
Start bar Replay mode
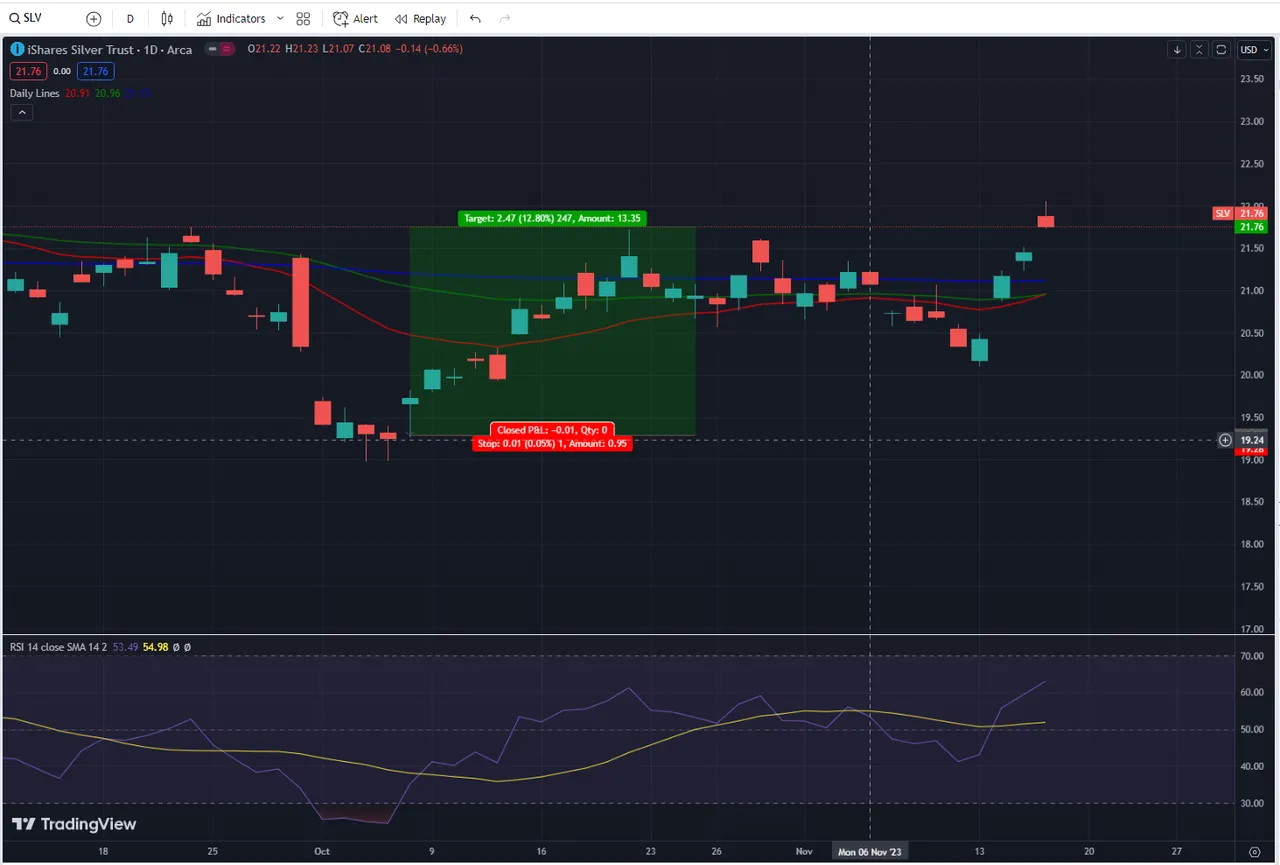click(x=420, y=18)
